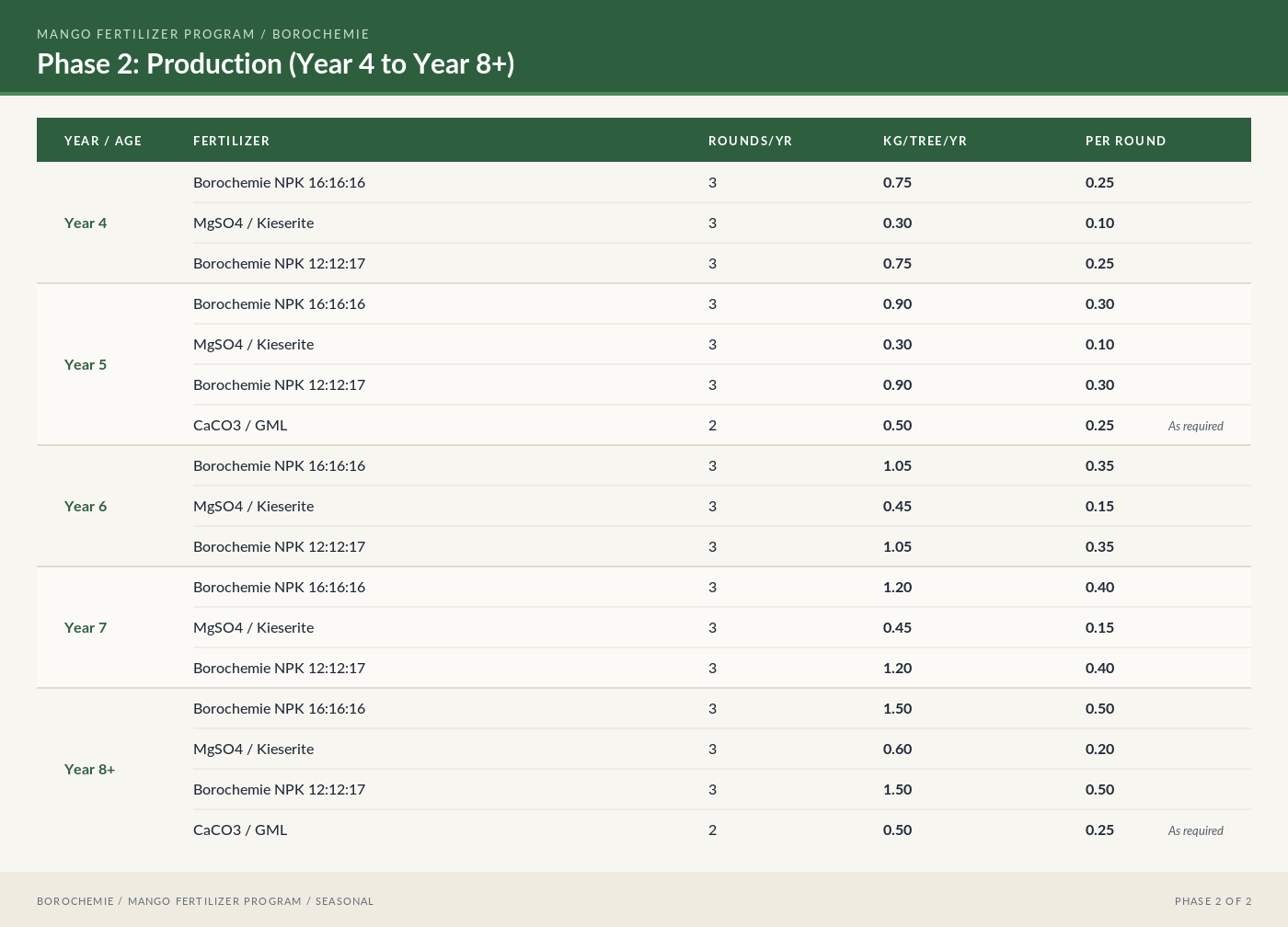Click the 'Year / Age' column header
This screenshot has width=1288, height=927.
103,141
